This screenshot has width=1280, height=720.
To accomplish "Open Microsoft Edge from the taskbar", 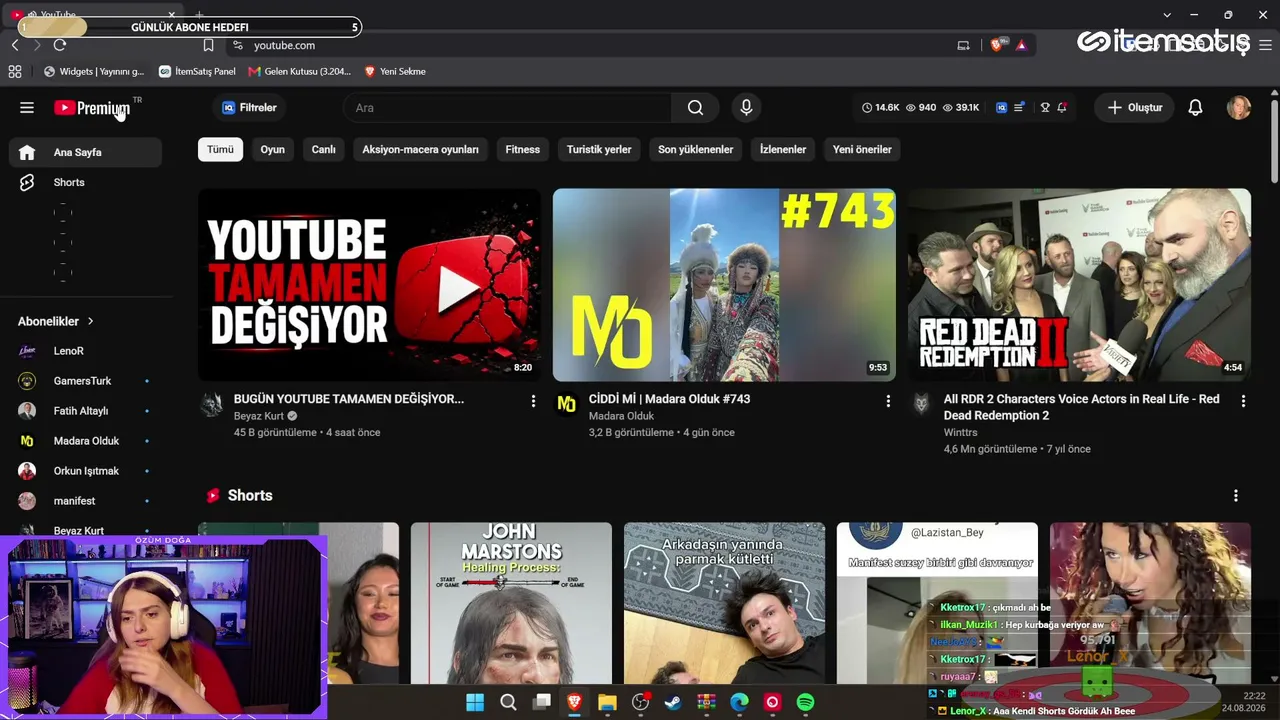I will (739, 703).
